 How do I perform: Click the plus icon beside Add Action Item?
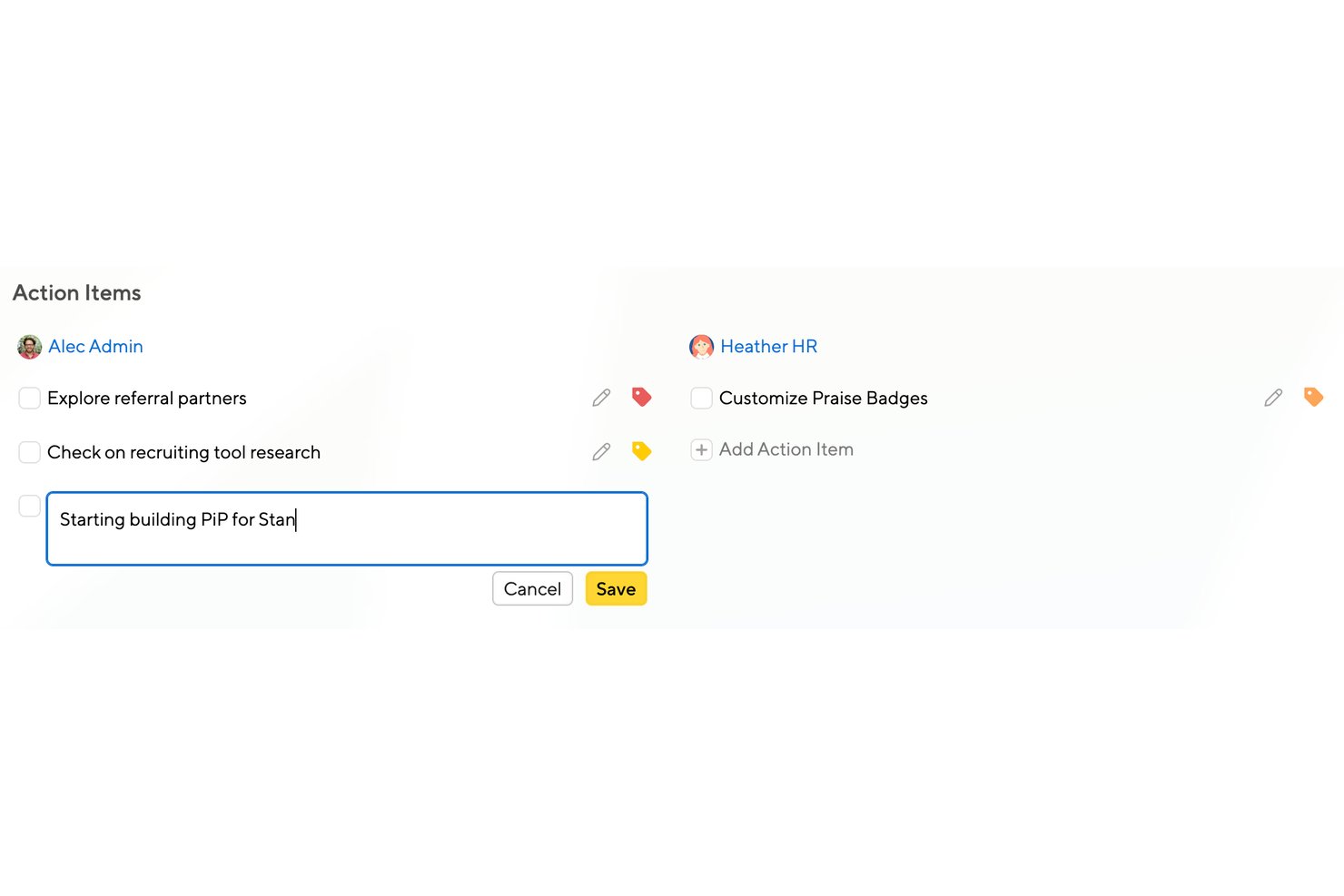(x=701, y=449)
